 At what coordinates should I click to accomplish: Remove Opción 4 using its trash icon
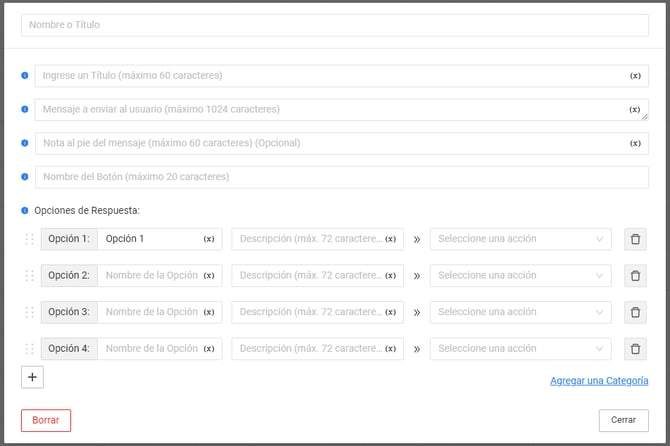tap(635, 349)
